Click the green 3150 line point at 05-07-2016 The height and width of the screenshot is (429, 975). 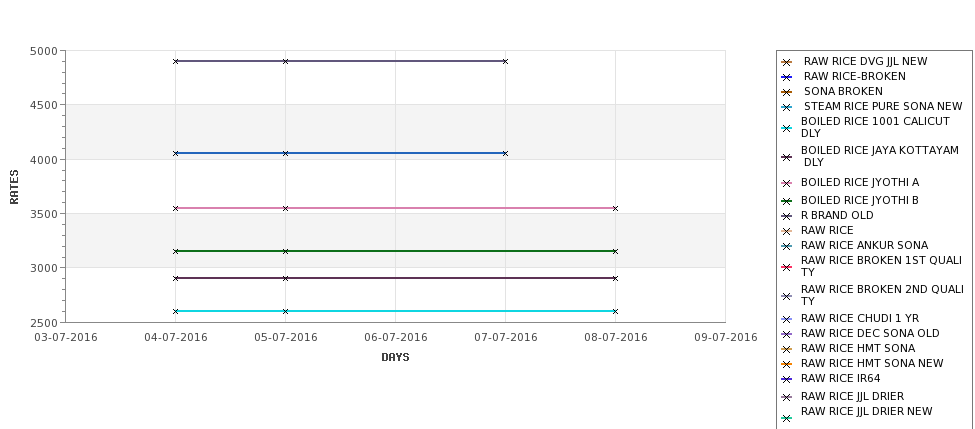tap(285, 251)
